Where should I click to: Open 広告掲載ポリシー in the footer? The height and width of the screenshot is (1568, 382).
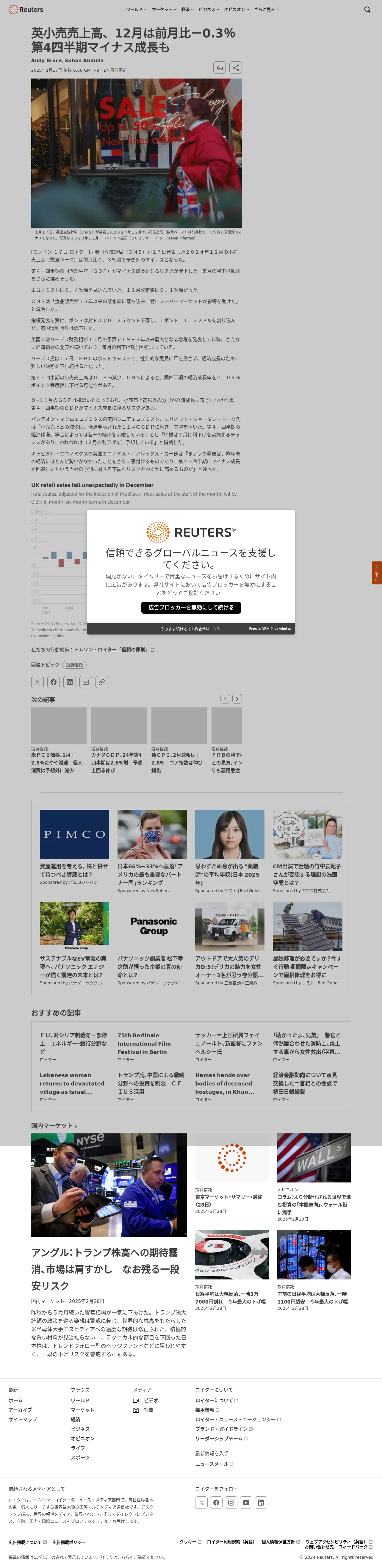click(x=69, y=1542)
